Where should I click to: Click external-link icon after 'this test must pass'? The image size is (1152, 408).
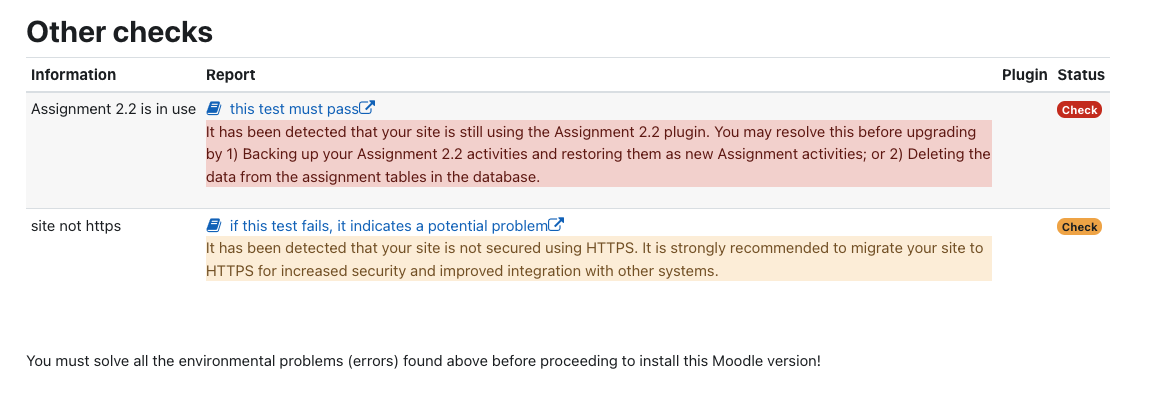click(x=367, y=108)
